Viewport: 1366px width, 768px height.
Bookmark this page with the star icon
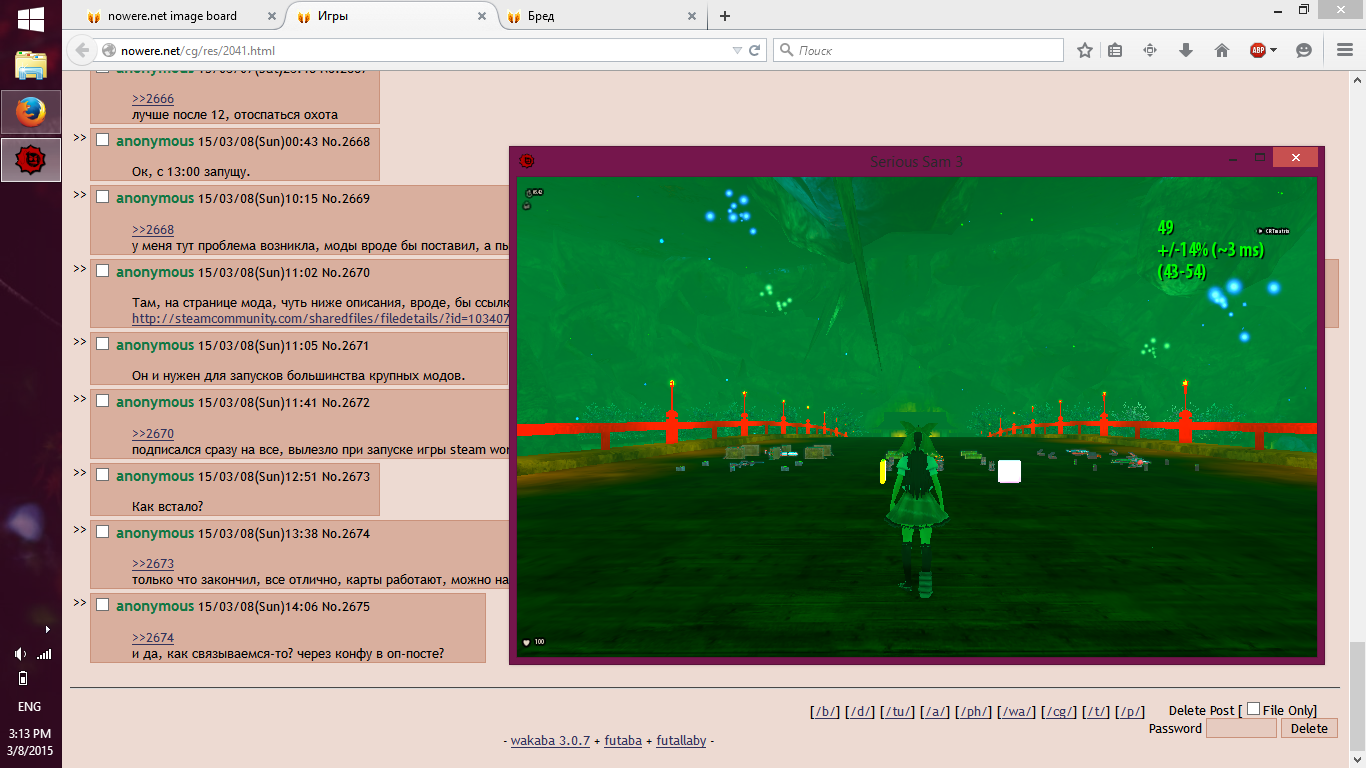point(1085,50)
